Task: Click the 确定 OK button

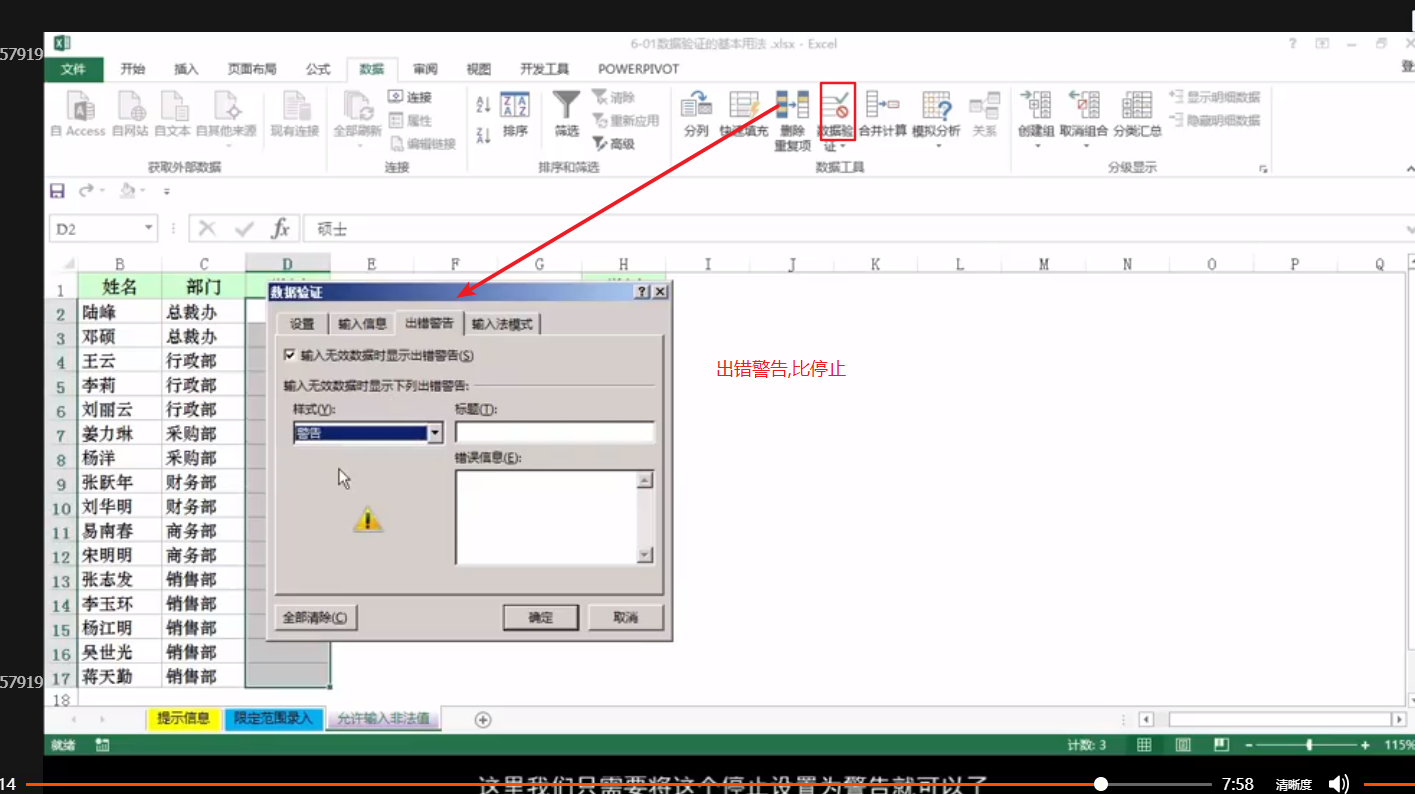Action: click(540, 617)
